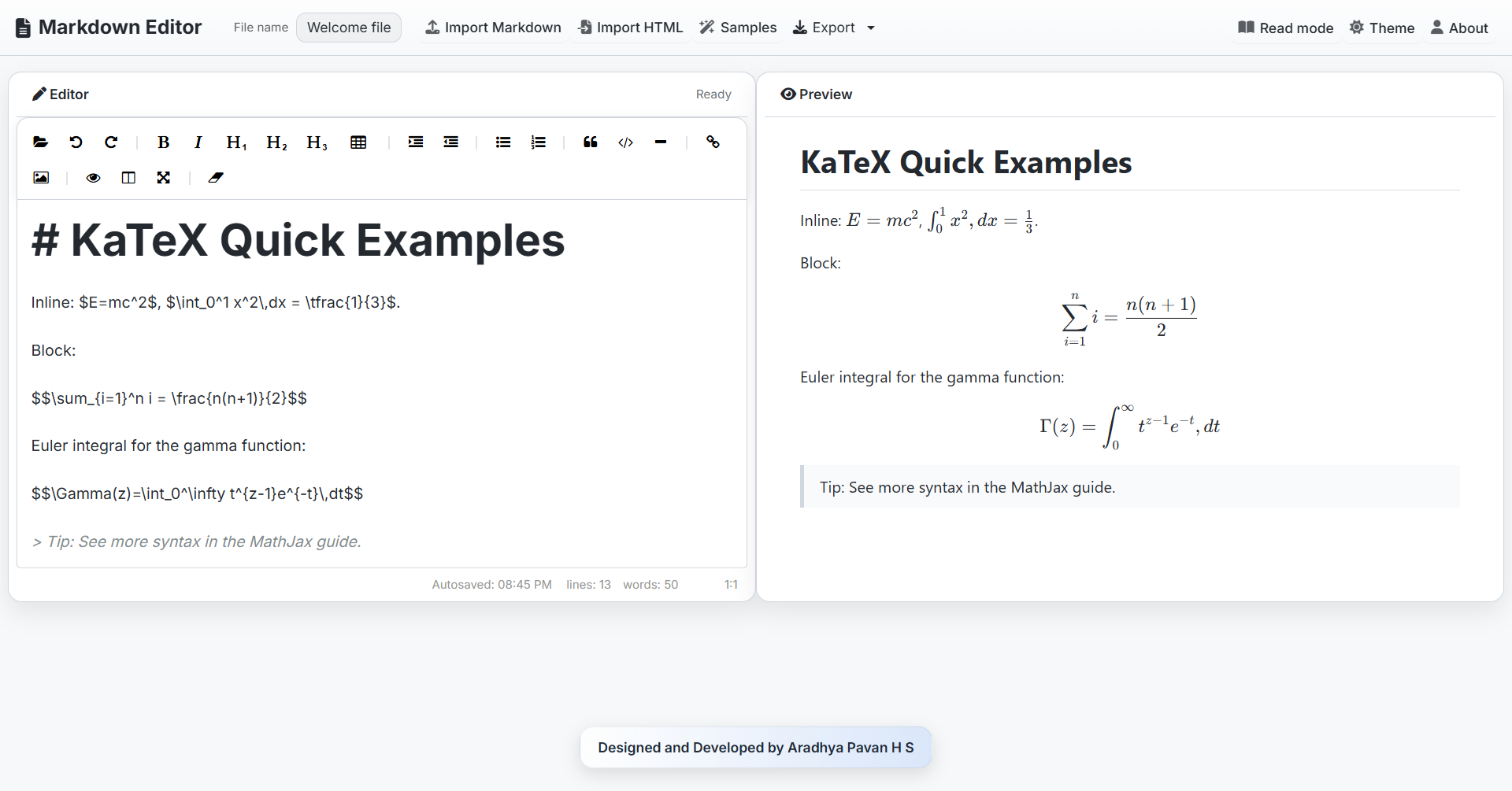Redo the last edit
This screenshot has height=791, width=1512.
(111, 142)
